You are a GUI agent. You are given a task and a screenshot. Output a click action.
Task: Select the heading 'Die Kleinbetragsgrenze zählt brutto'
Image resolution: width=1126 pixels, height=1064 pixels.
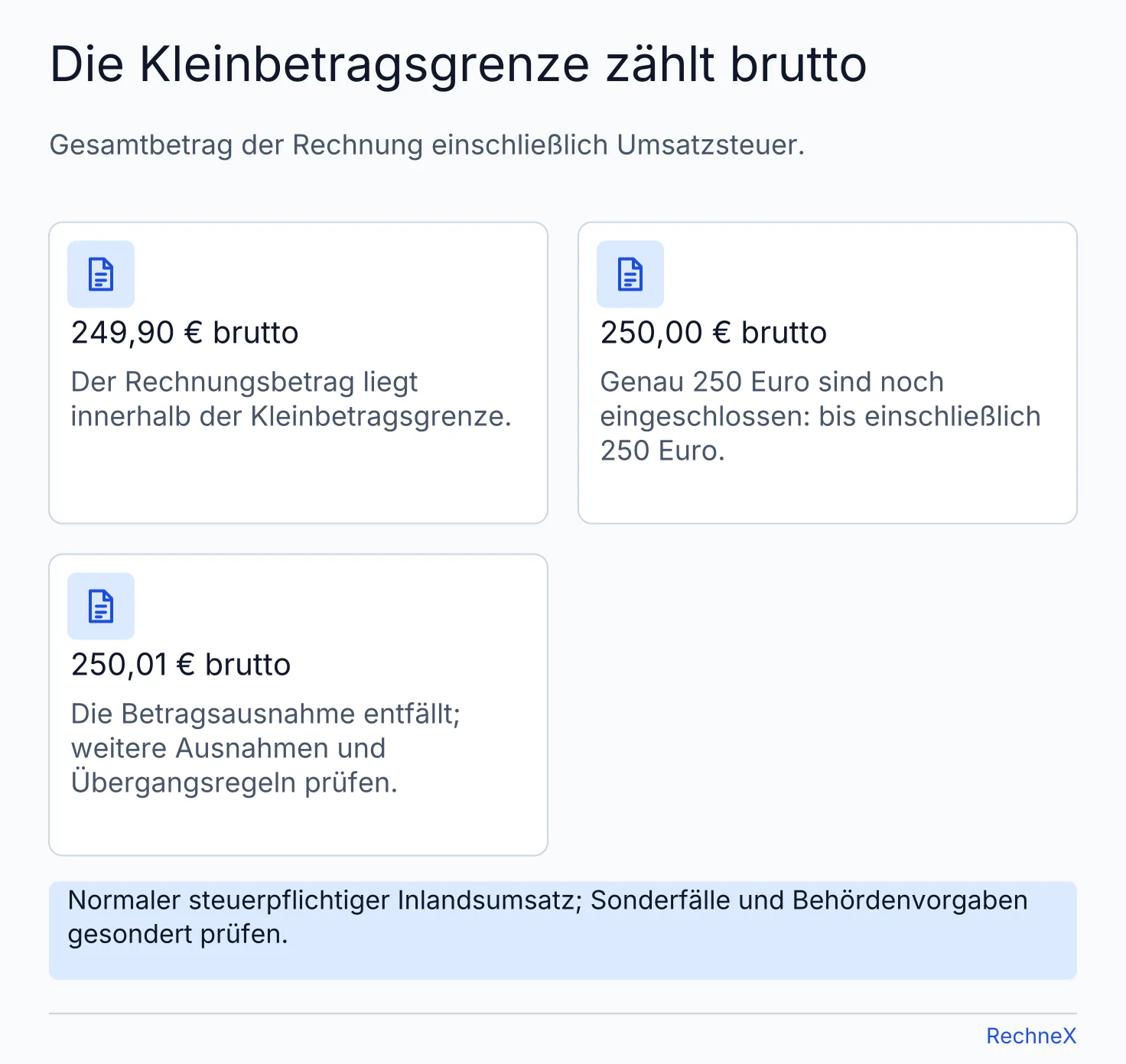pos(458,64)
